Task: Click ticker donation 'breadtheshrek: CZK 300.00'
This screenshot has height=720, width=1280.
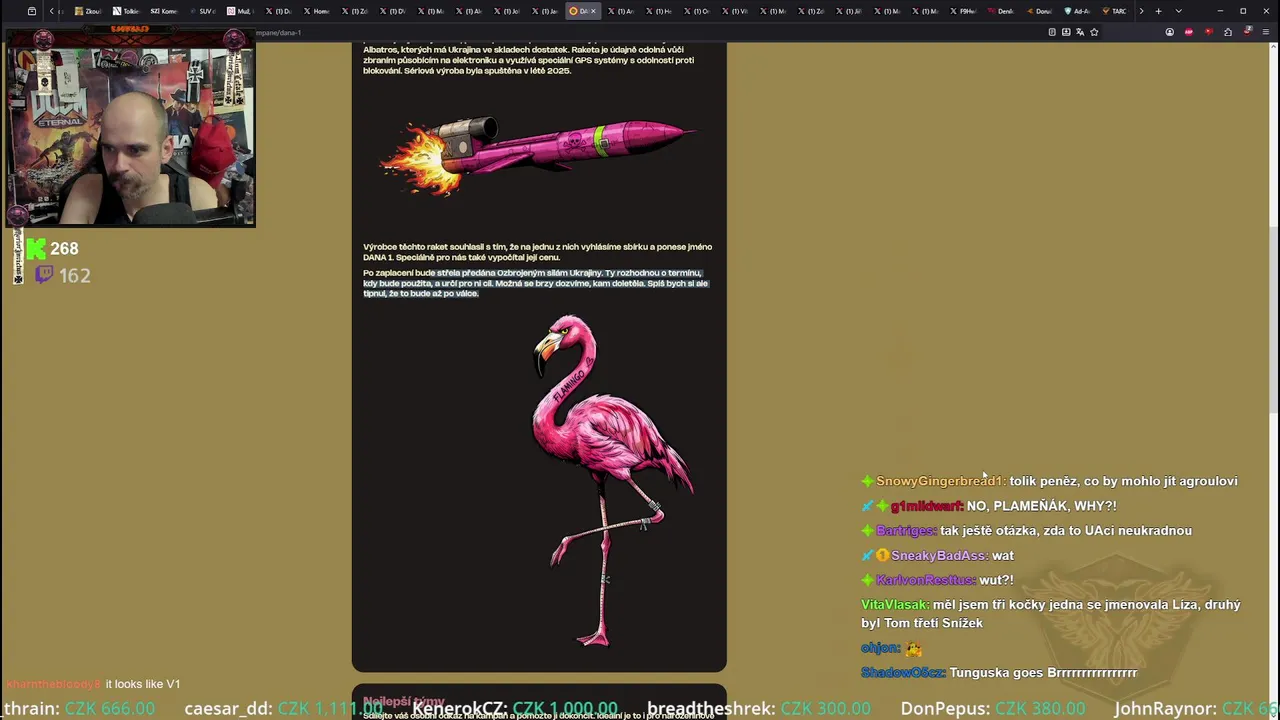Action: coord(759,709)
